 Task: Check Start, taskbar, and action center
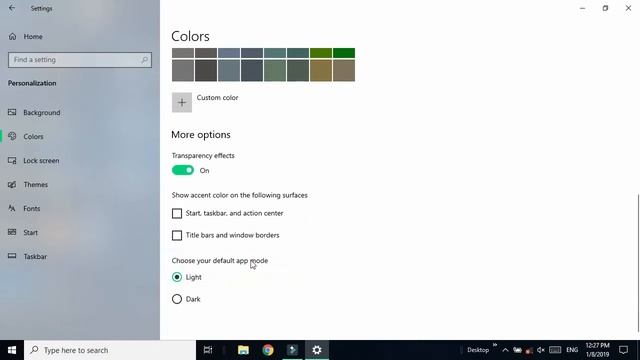pyautogui.click(x=177, y=213)
